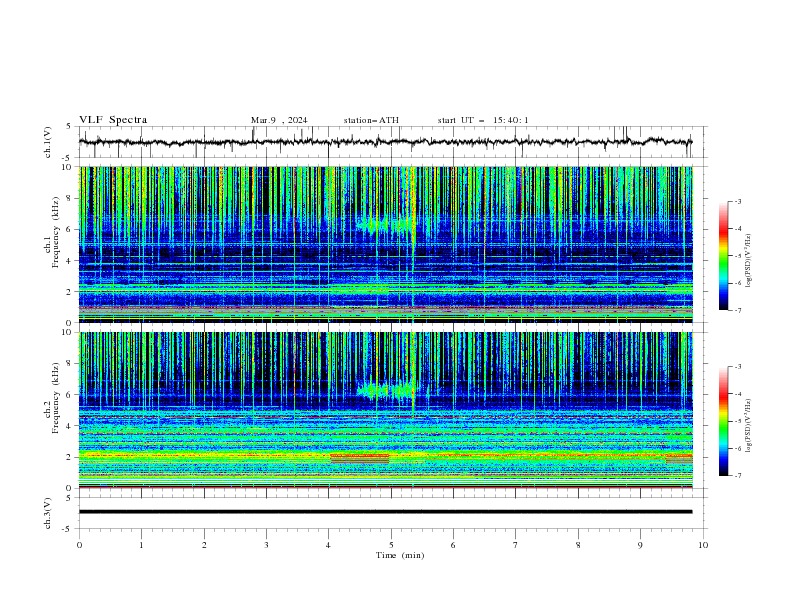Click the flat ch.3 voltage trace
The width and height of the screenshot is (792, 612).
click(385, 512)
